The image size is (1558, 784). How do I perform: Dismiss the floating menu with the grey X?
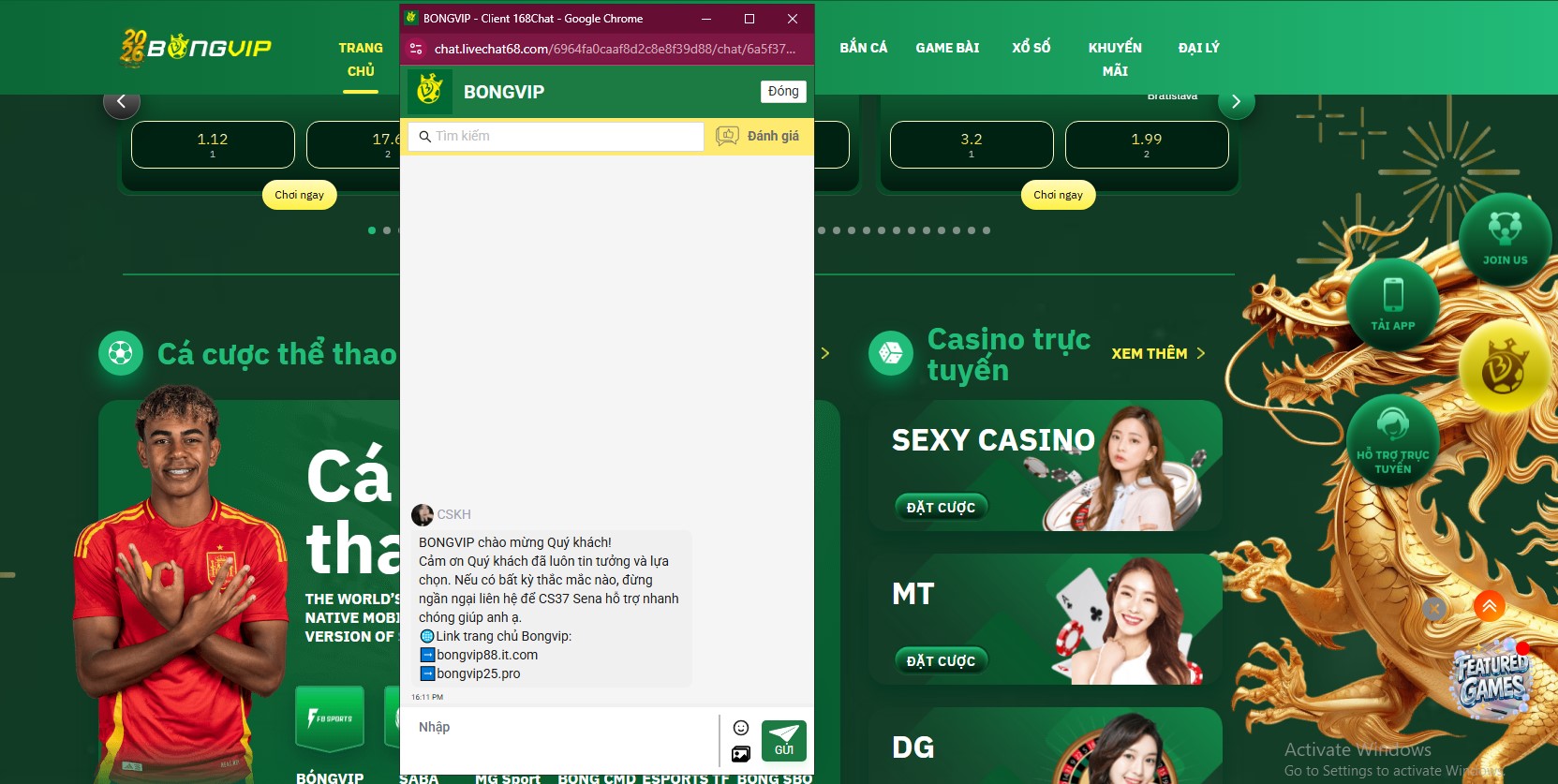1433,608
